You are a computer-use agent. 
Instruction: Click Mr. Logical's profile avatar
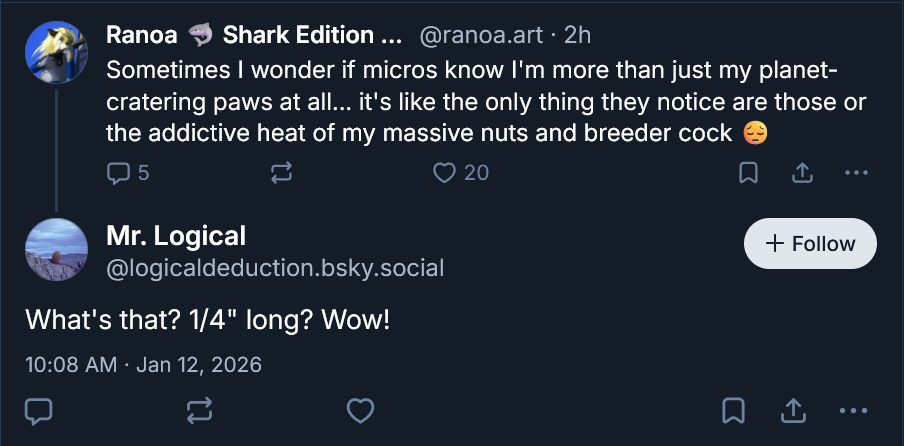coord(56,250)
